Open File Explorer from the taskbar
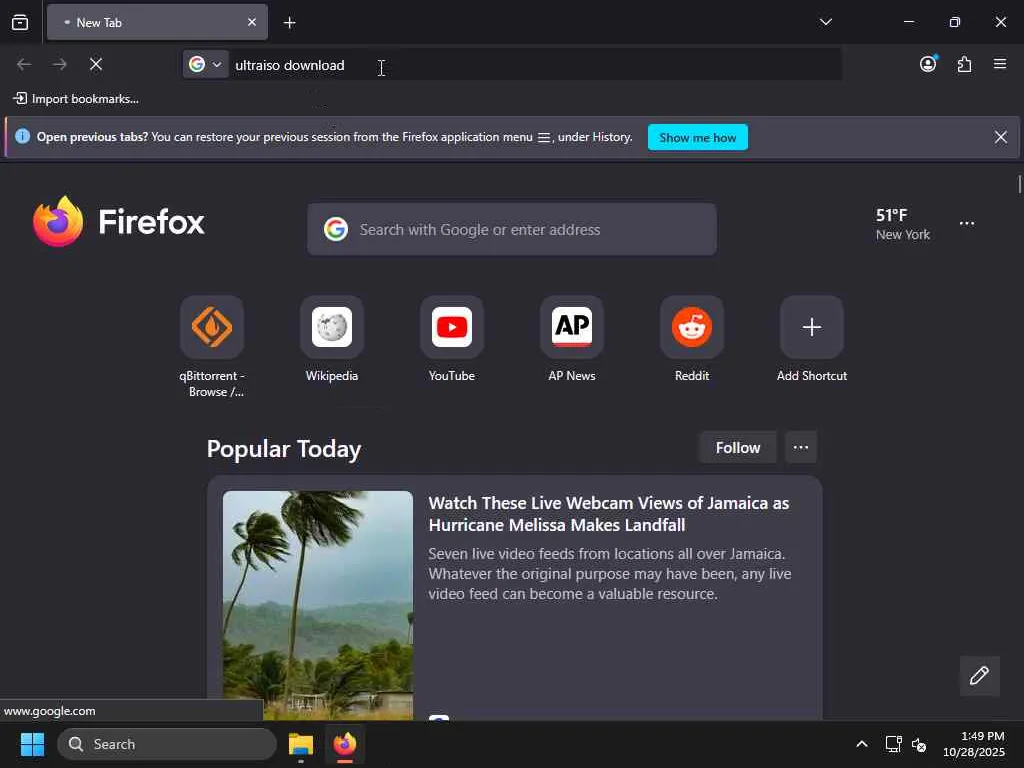The image size is (1024, 768). click(301, 744)
